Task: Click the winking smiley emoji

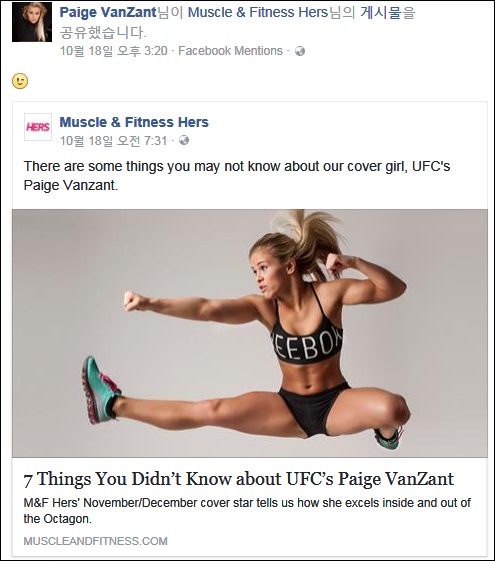Action: coord(20,81)
